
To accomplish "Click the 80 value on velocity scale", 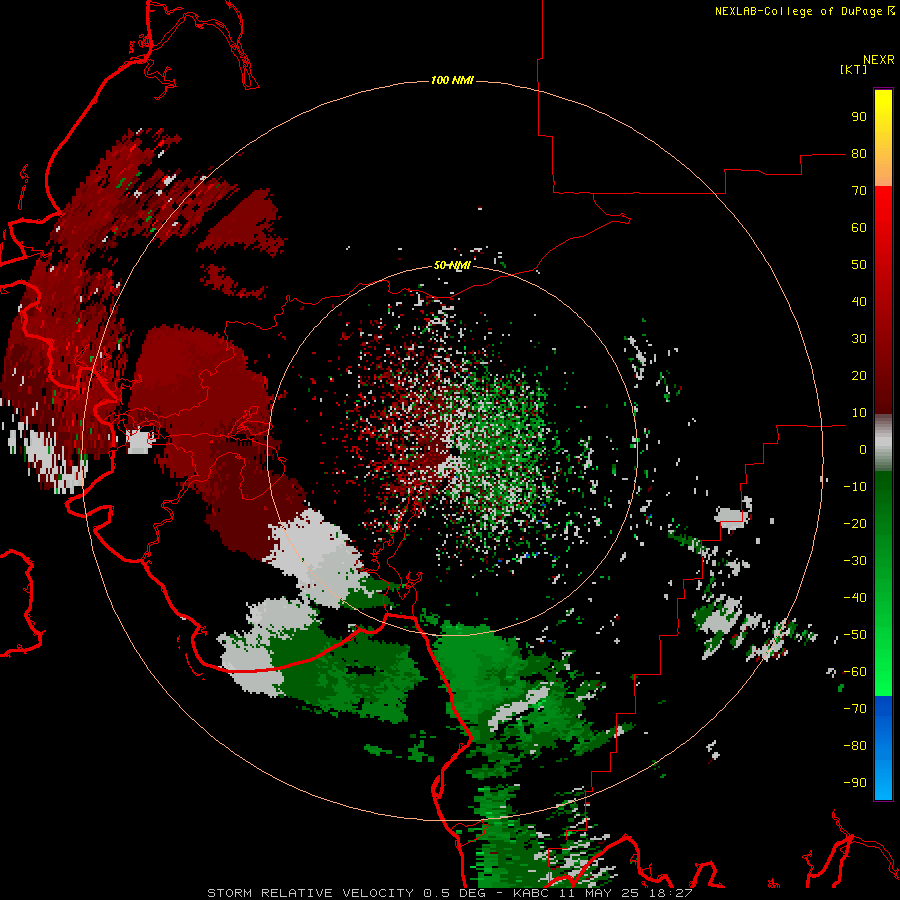I will [x=859, y=154].
